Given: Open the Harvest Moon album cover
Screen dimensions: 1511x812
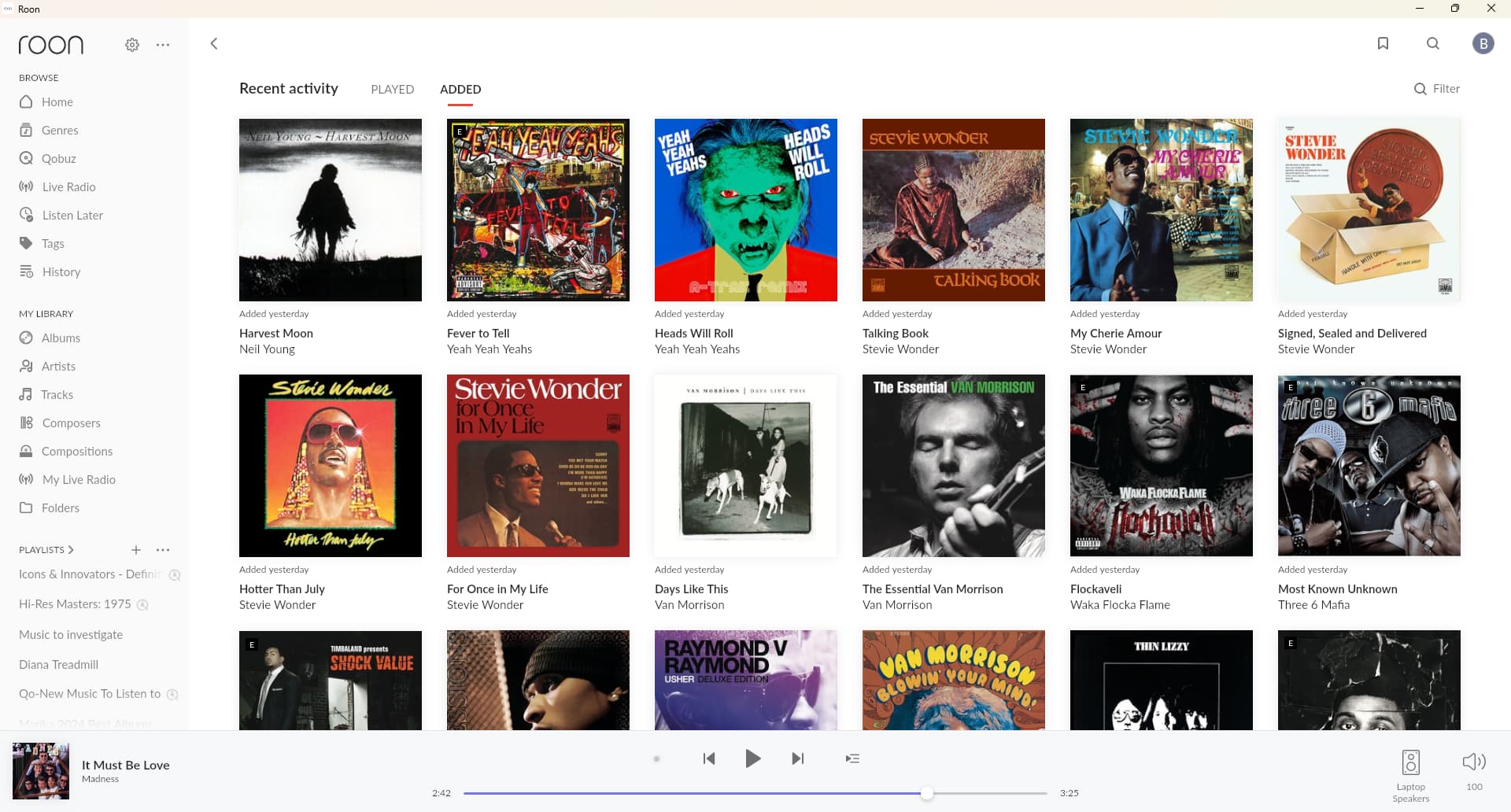Looking at the screenshot, I should pos(331,210).
